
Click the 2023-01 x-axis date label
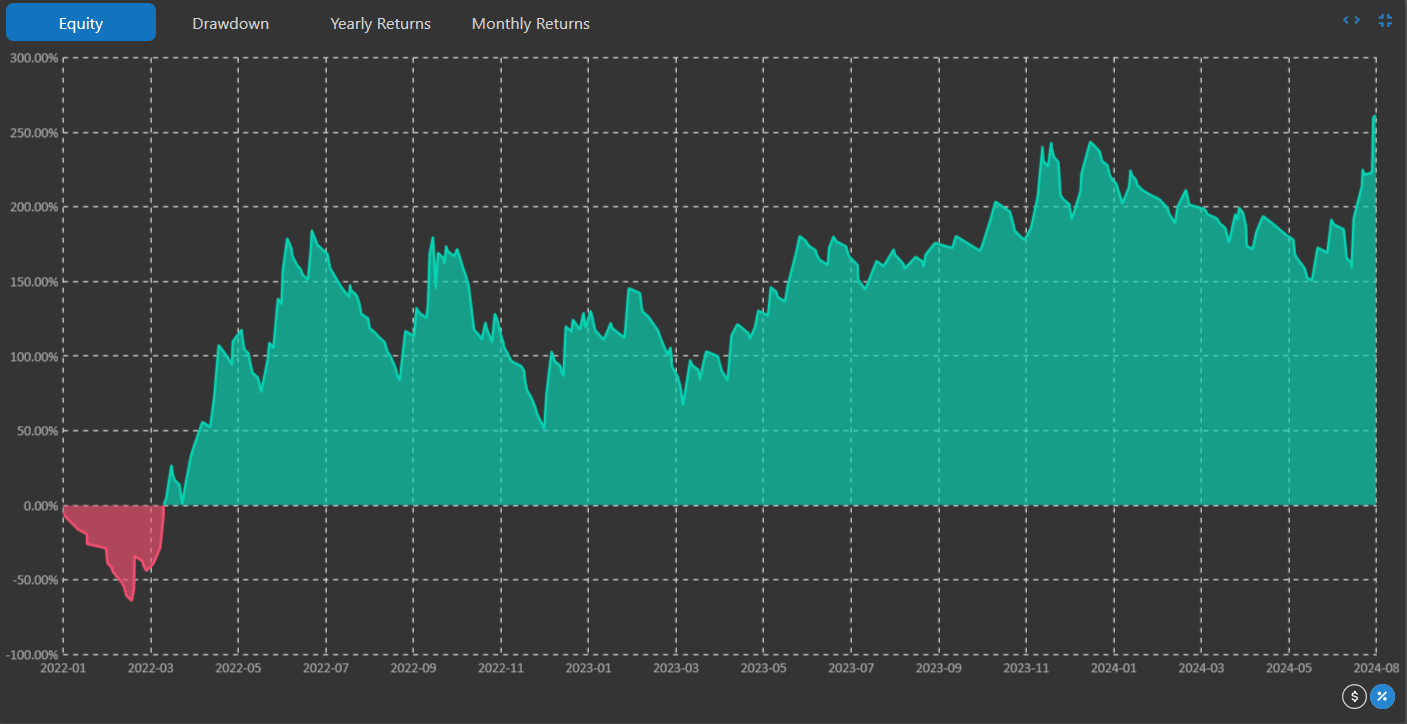(588, 667)
